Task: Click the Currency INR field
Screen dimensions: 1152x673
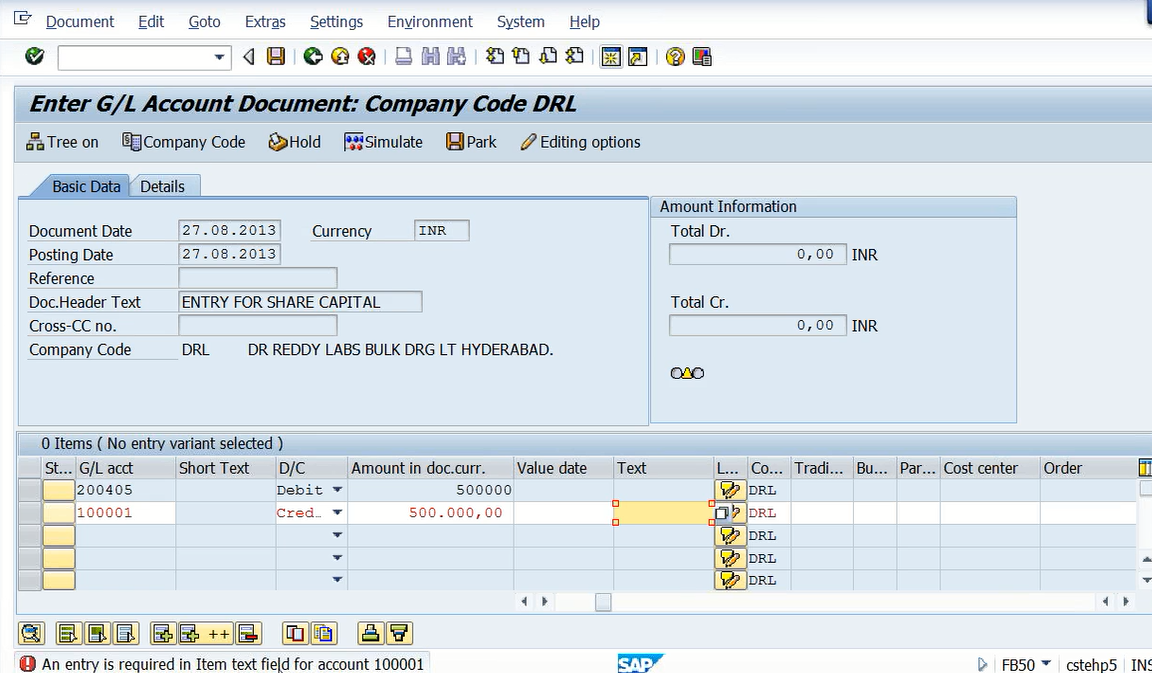Action: 442,231
